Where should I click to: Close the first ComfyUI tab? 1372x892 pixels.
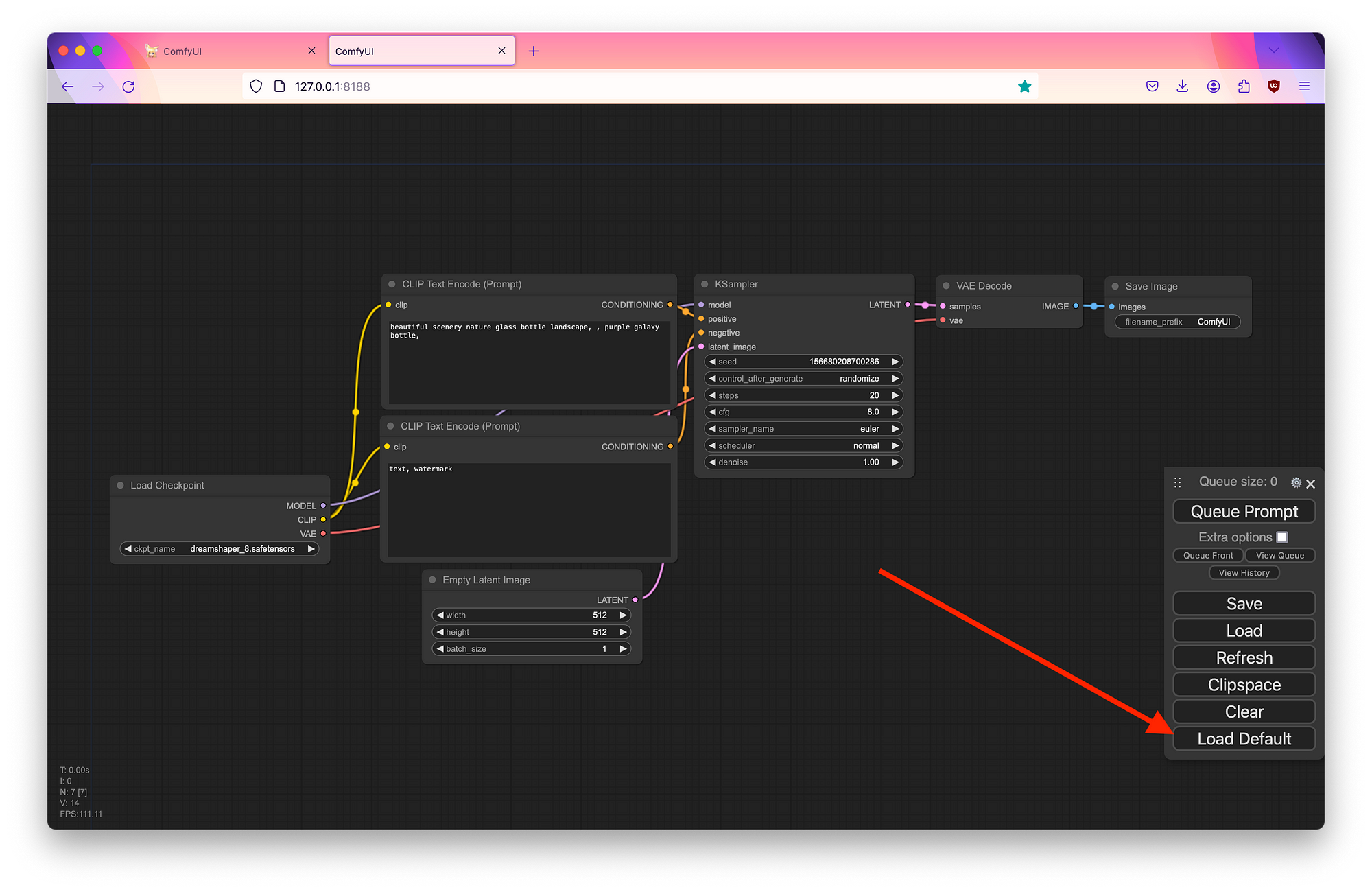tap(311, 51)
